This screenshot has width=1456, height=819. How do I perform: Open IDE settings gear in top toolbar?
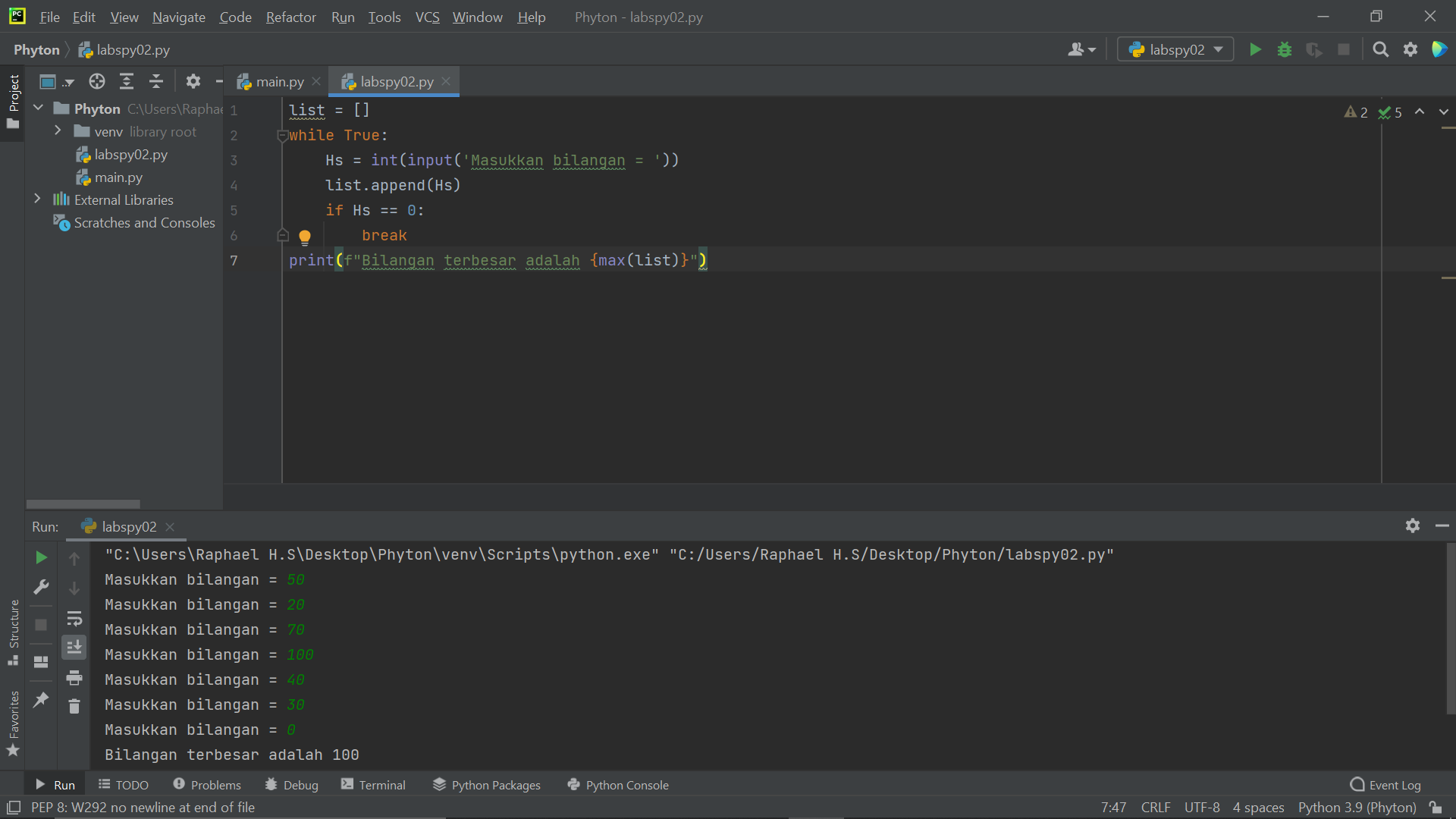tap(1410, 50)
